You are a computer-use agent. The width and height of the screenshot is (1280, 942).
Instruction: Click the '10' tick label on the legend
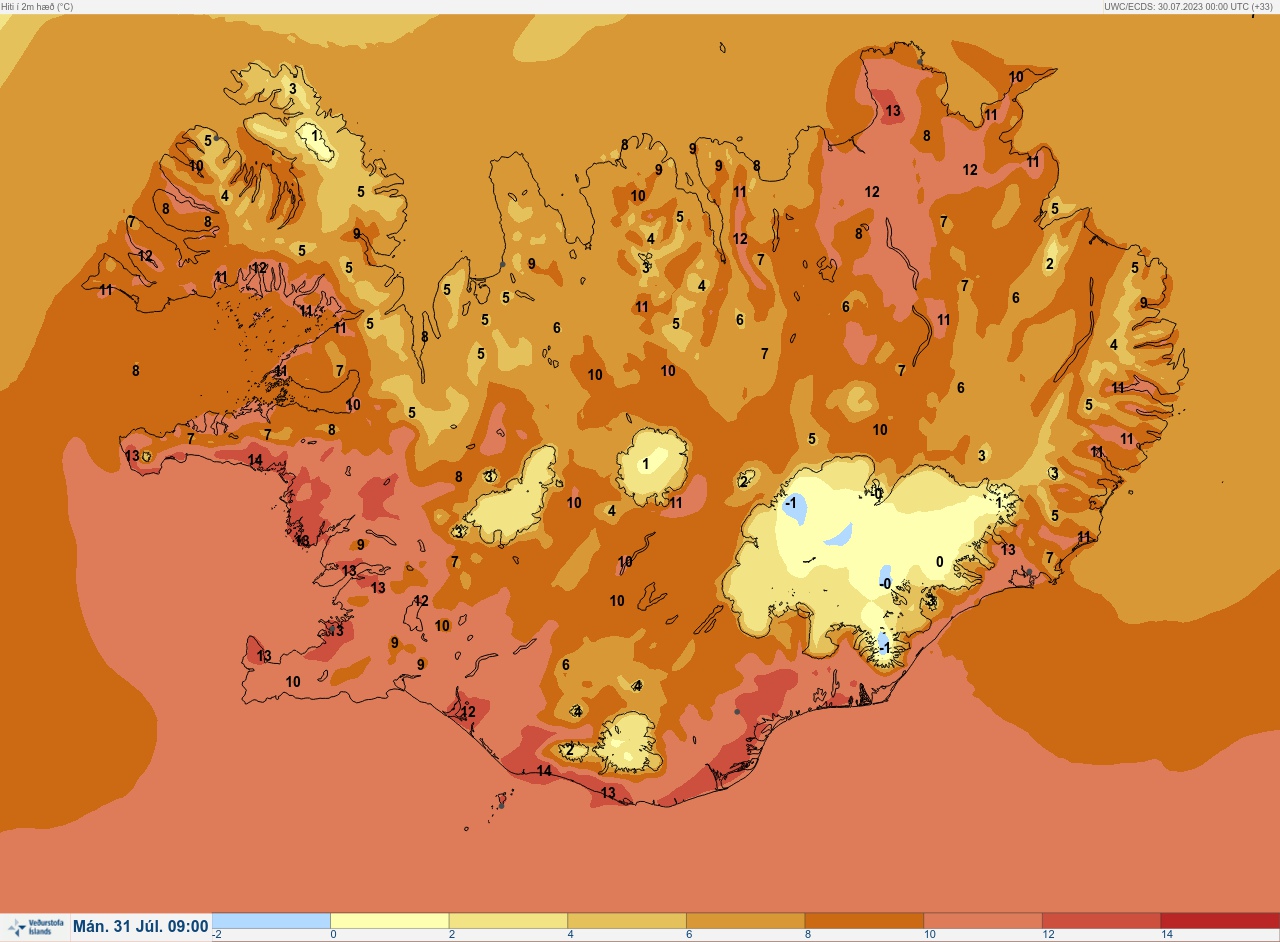(928, 935)
